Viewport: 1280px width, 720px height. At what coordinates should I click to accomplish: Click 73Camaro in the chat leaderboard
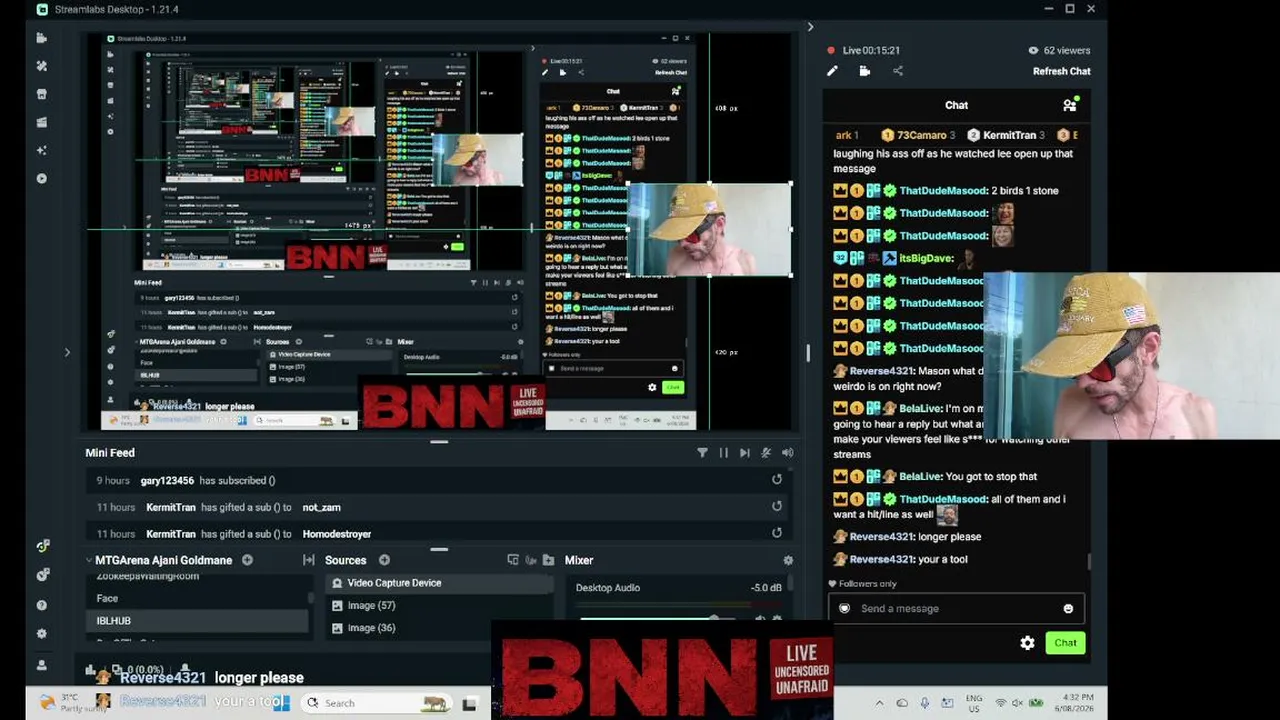(x=921, y=135)
